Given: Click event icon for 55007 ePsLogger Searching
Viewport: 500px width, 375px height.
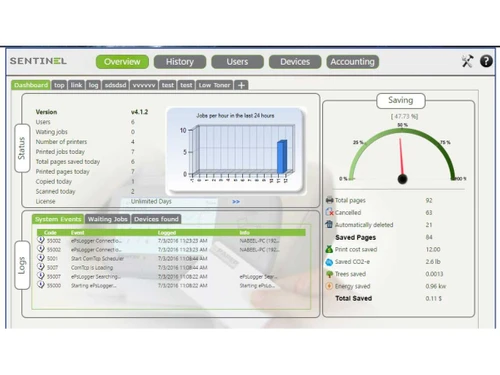Looking at the screenshot, I should pos(41,276).
